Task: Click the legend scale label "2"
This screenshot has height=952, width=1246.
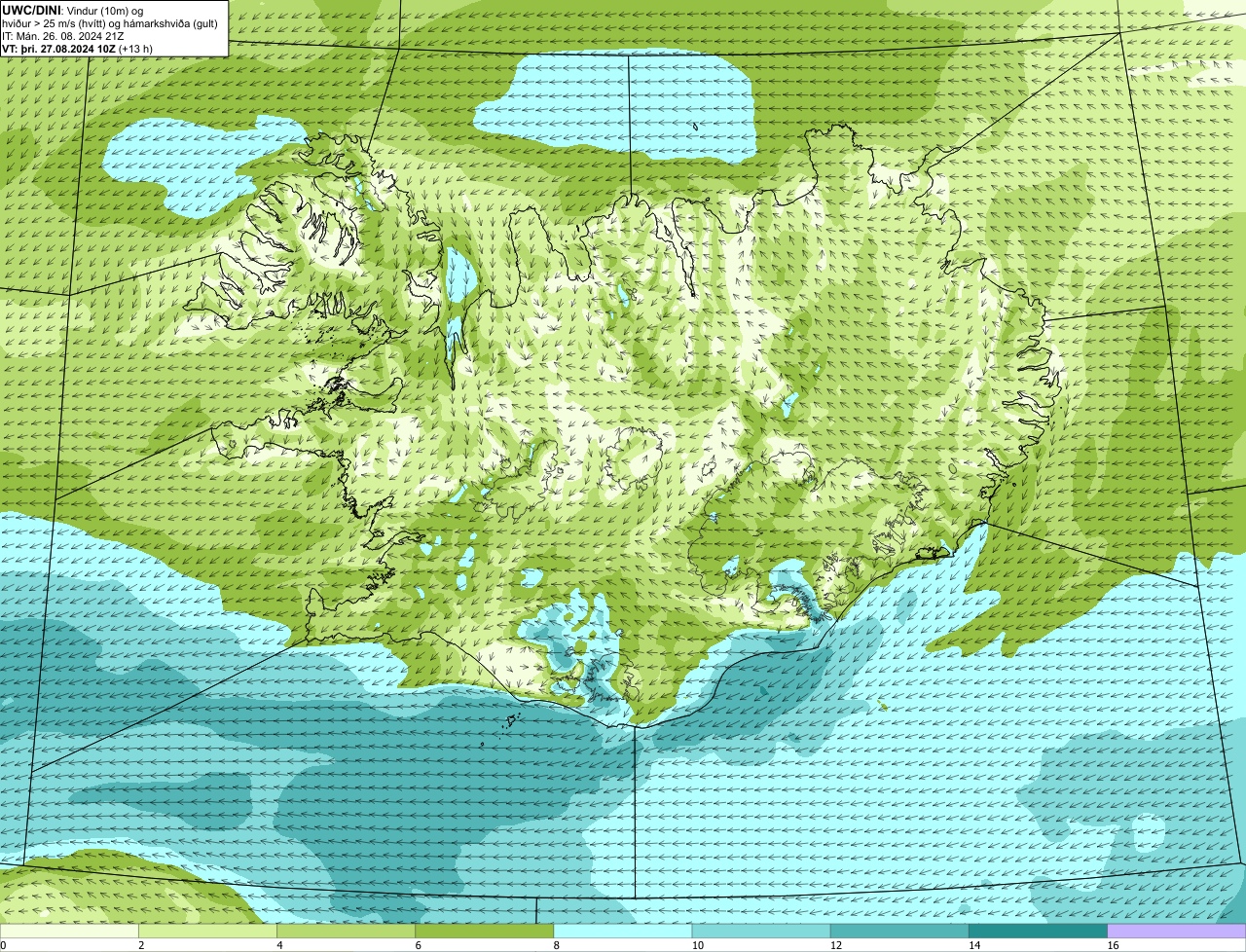Action: tap(141, 945)
